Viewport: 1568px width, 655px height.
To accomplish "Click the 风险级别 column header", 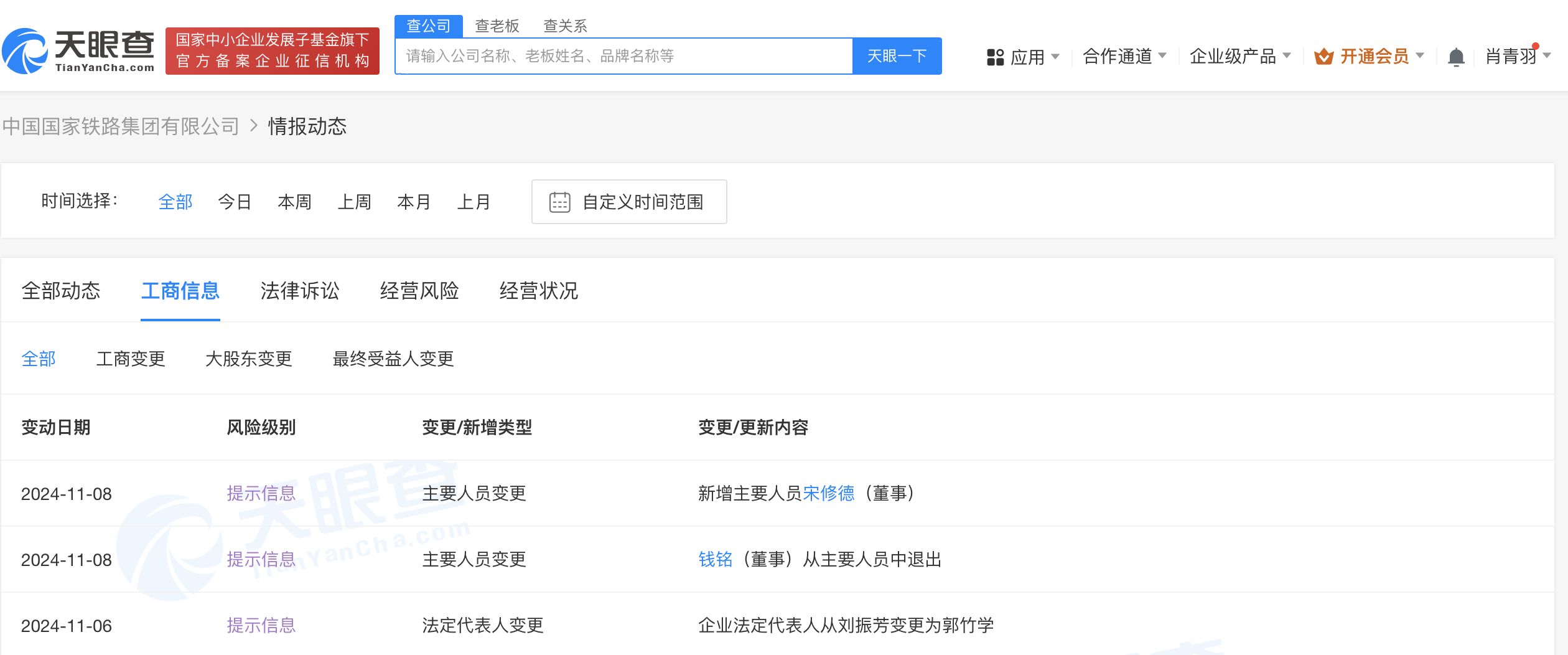I will [x=261, y=427].
